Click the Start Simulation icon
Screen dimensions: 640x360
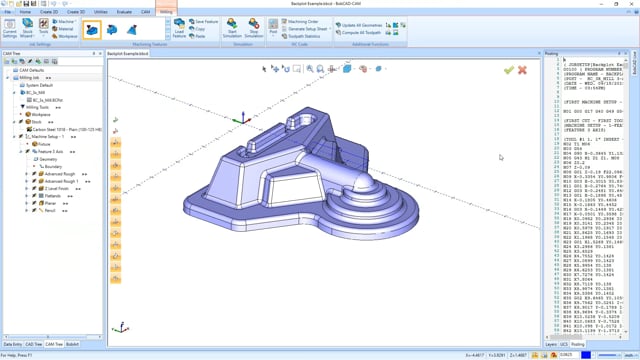pos(232,28)
